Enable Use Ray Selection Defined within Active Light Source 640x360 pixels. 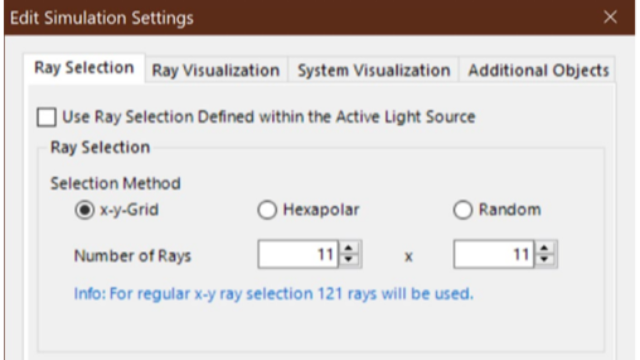(x=47, y=118)
